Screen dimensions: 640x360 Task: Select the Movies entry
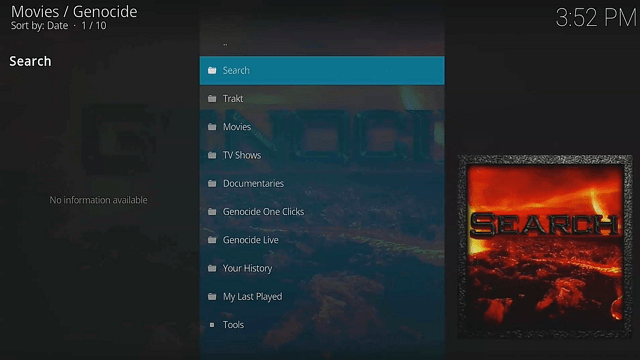point(322,127)
